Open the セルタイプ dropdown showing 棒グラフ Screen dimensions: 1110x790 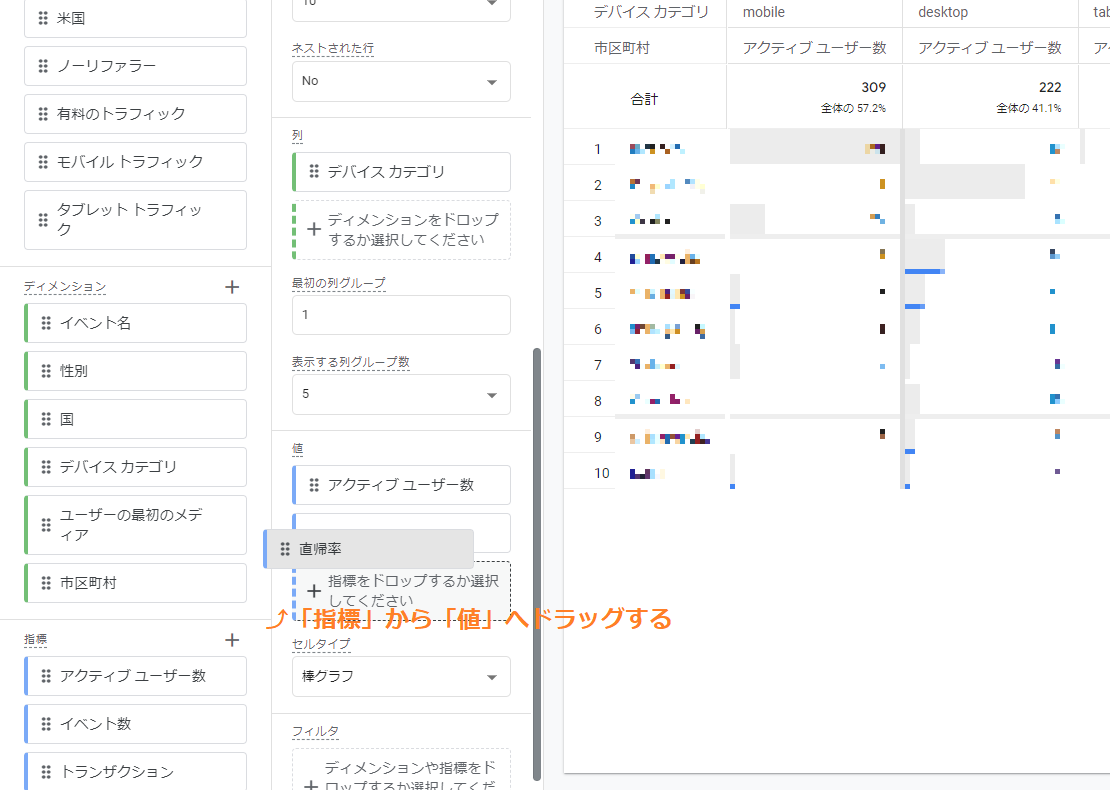[x=400, y=676]
